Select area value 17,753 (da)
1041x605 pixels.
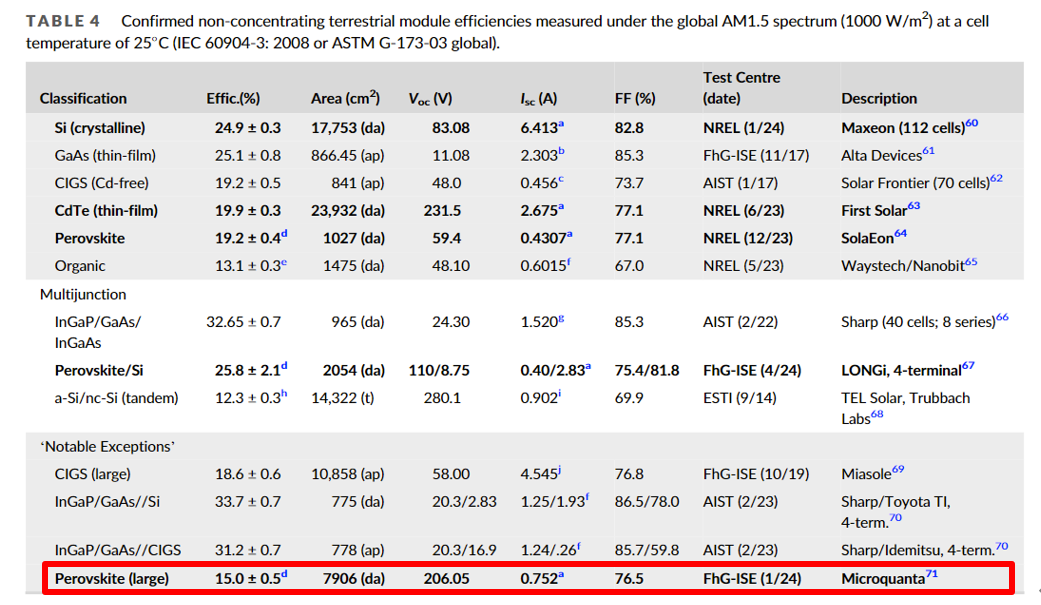(348, 128)
